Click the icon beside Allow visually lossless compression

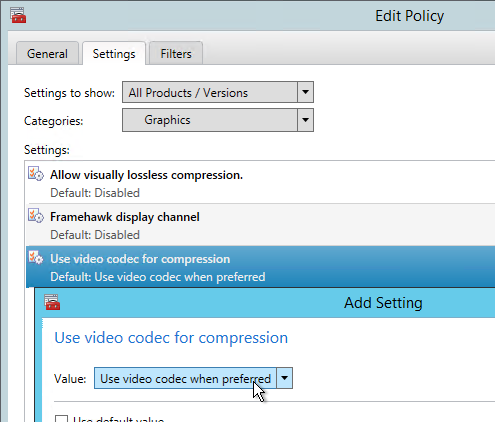tap(36, 174)
